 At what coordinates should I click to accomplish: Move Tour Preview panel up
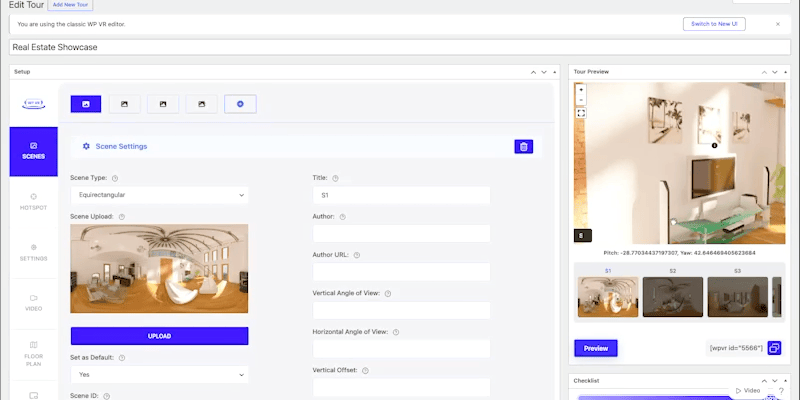click(764, 72)
